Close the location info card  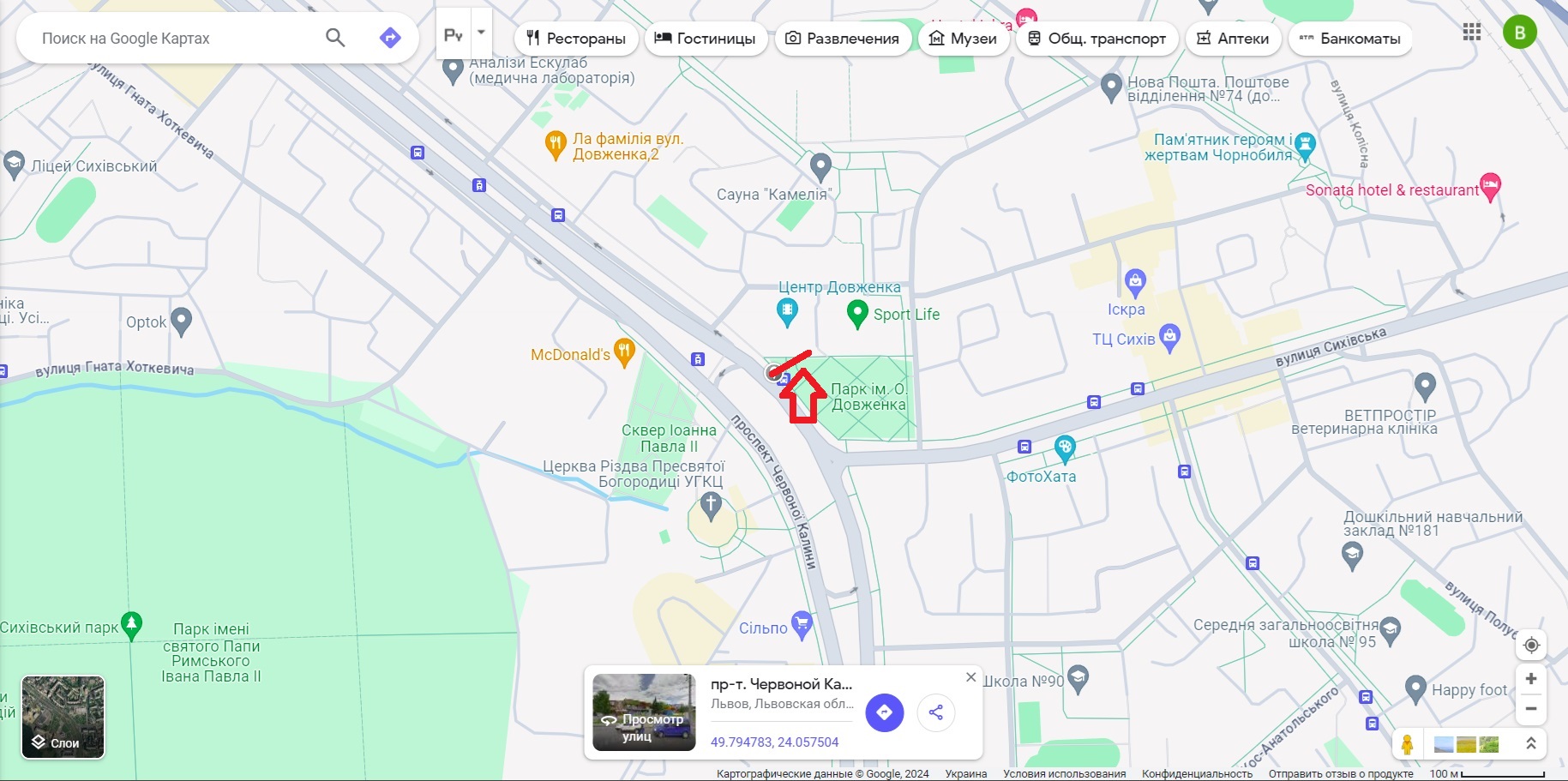[970, 677]
